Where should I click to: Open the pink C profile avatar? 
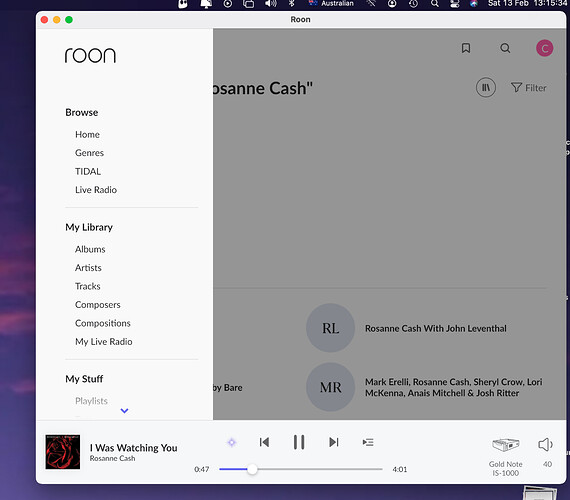pyautogui.click(x=544, y=48)
